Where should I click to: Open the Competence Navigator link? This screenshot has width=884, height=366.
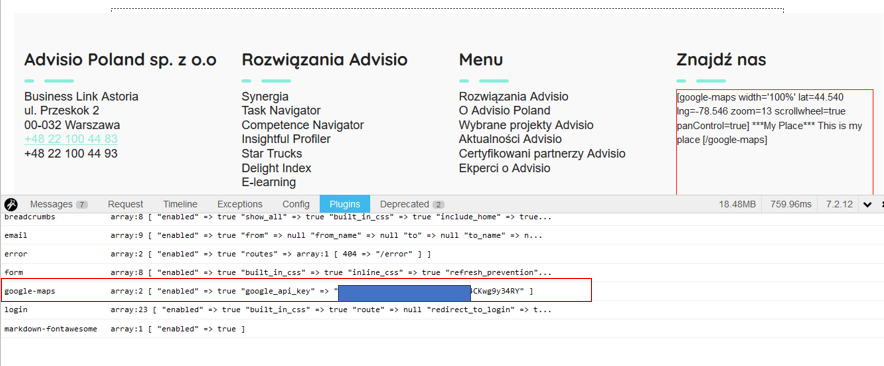[303, 125]
